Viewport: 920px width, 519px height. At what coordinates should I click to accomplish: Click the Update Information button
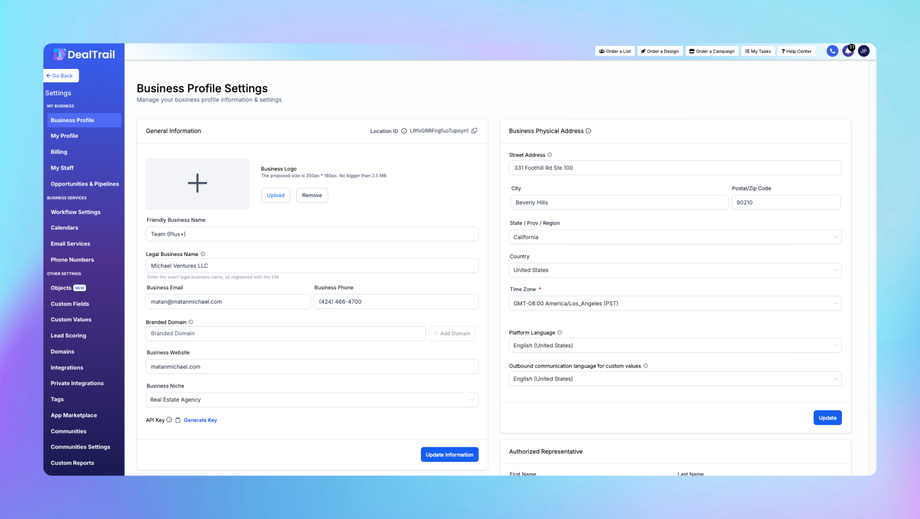coord(449,454)
